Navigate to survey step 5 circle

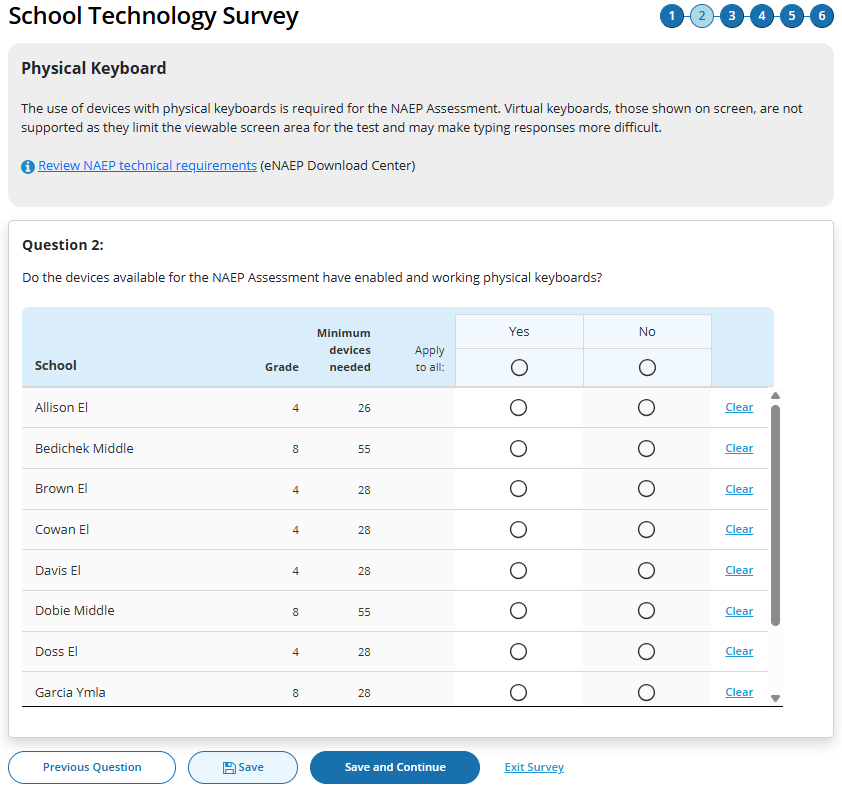pos(792,16)
